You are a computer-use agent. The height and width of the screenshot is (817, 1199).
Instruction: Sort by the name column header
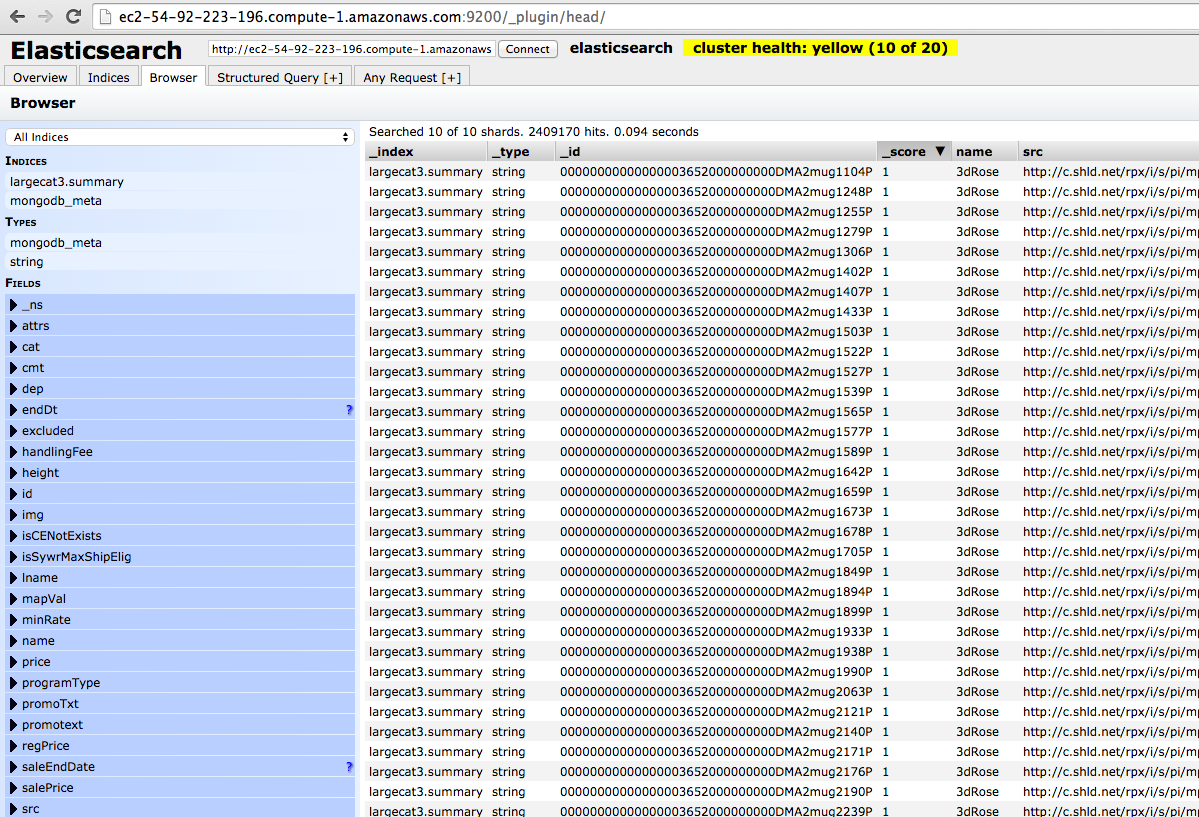tap(985, 151)
